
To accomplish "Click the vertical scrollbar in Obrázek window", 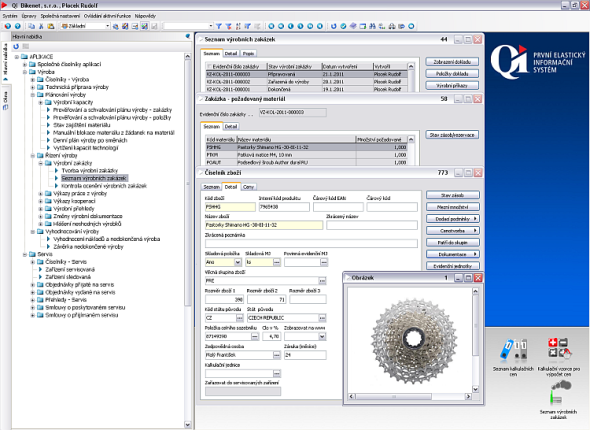I will [476, 340].
